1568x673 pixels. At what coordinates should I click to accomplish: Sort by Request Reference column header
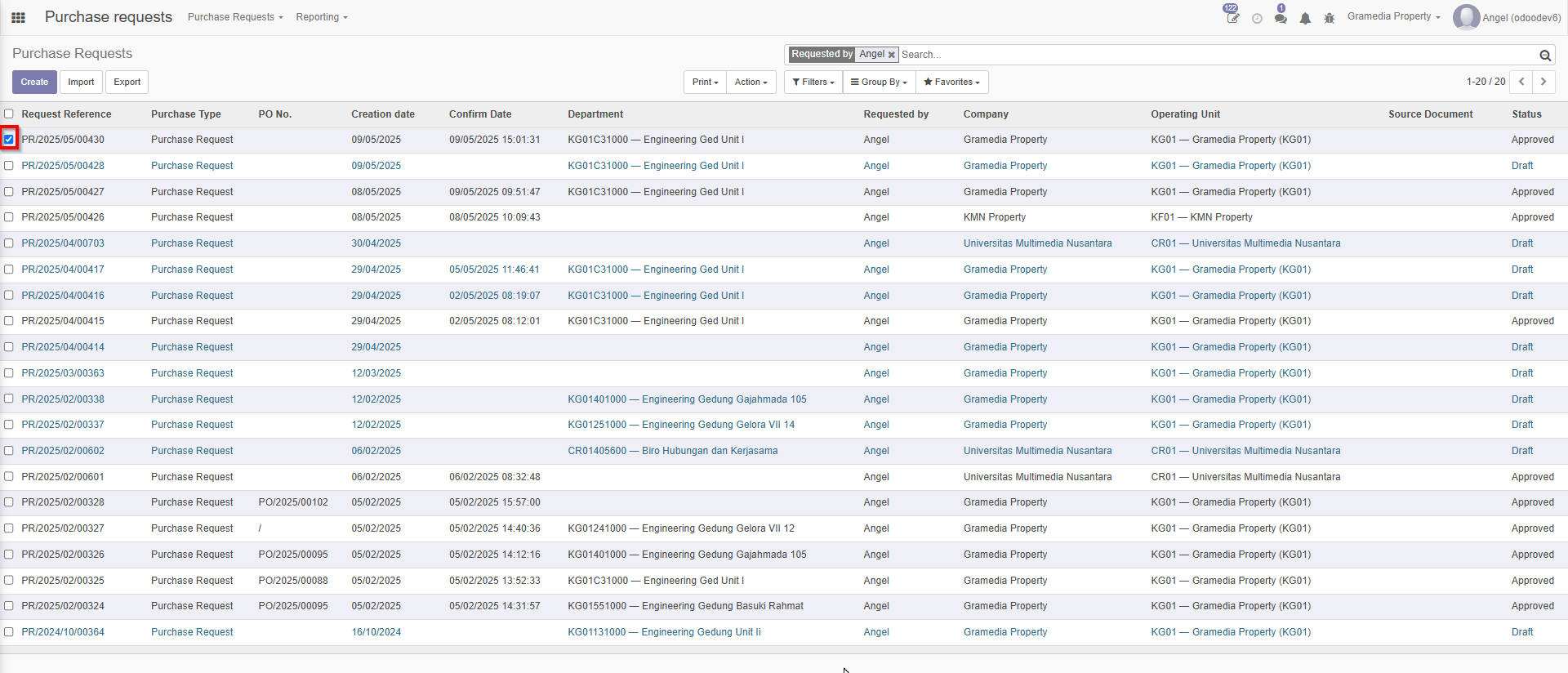tap(66, 114)
